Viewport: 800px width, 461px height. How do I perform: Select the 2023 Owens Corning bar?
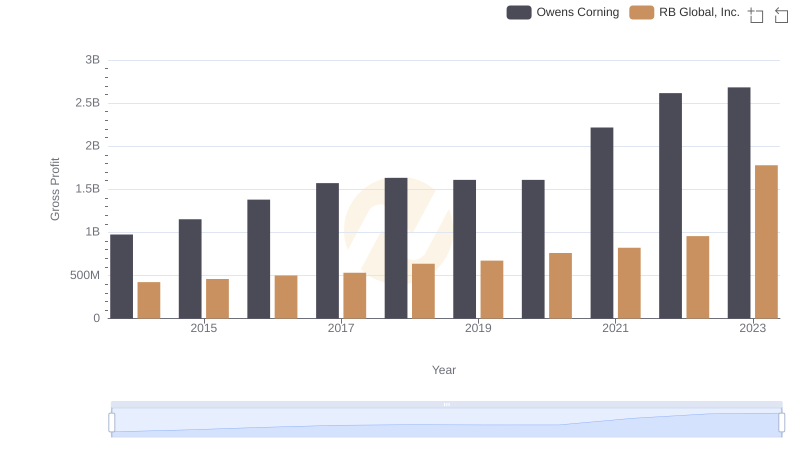739,203
